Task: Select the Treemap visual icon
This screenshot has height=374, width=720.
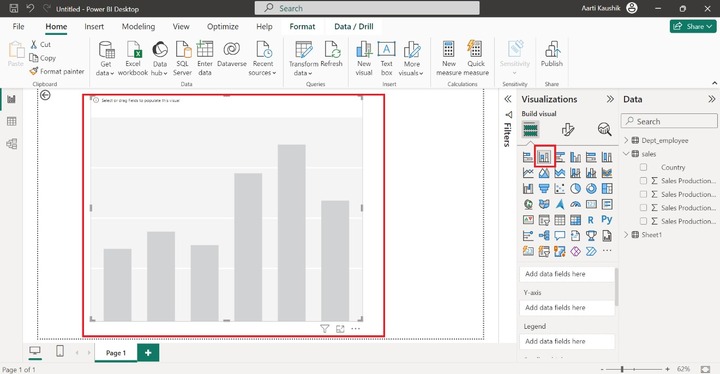Action: [607, 188]
